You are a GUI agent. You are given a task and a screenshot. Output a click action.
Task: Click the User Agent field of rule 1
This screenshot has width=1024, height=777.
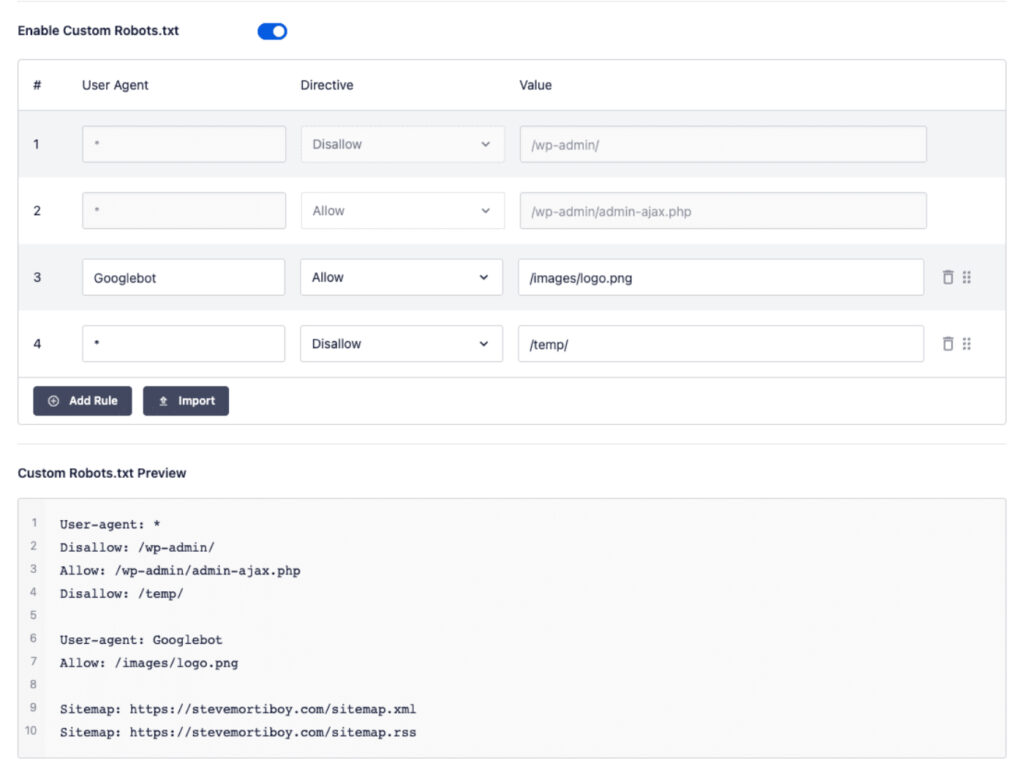click(x=183, y=144)
